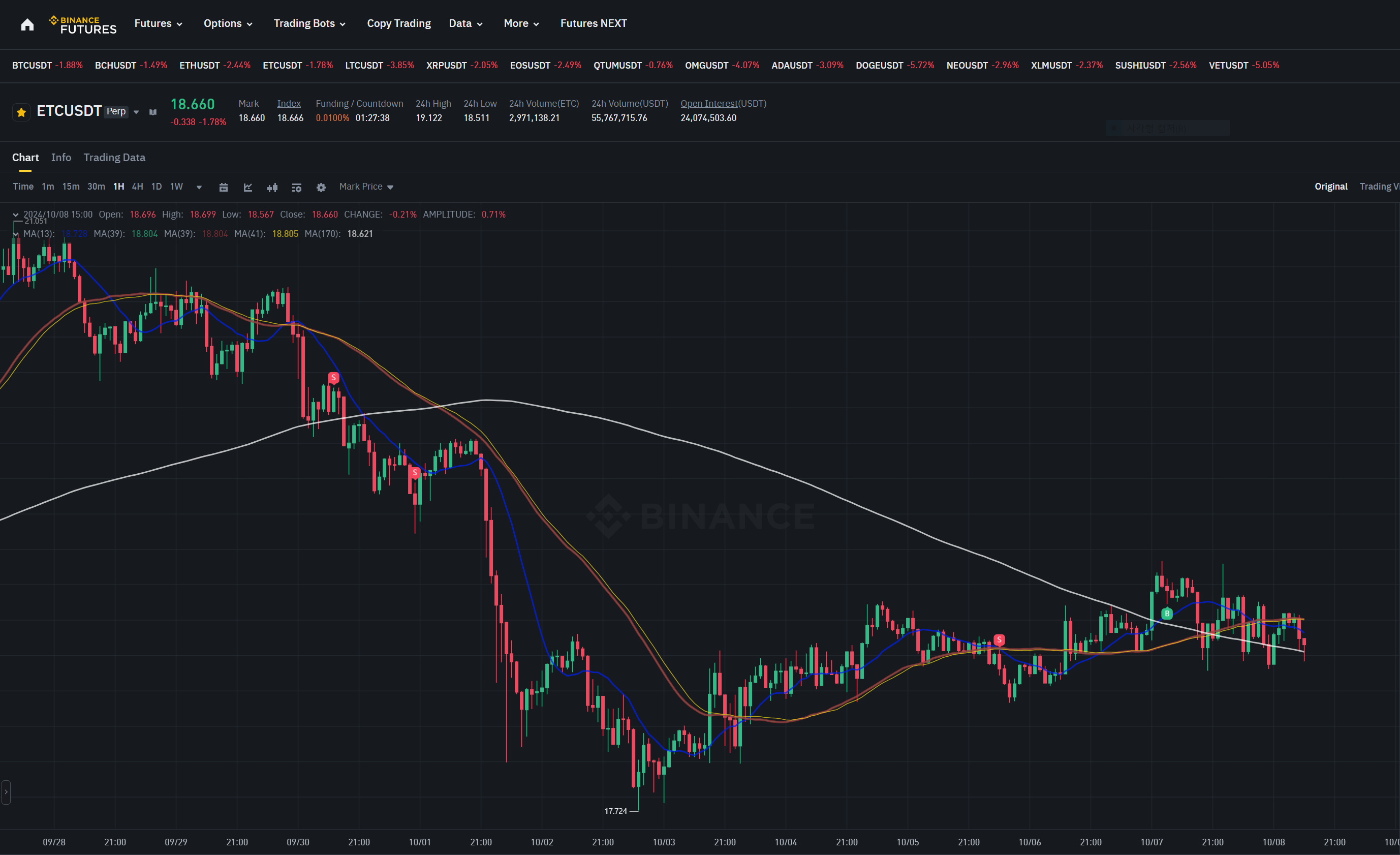The width and height of the screenshot is (1400, 855).
Task: Collapse the MA indicator legend chevron
Action: [16, 234]
